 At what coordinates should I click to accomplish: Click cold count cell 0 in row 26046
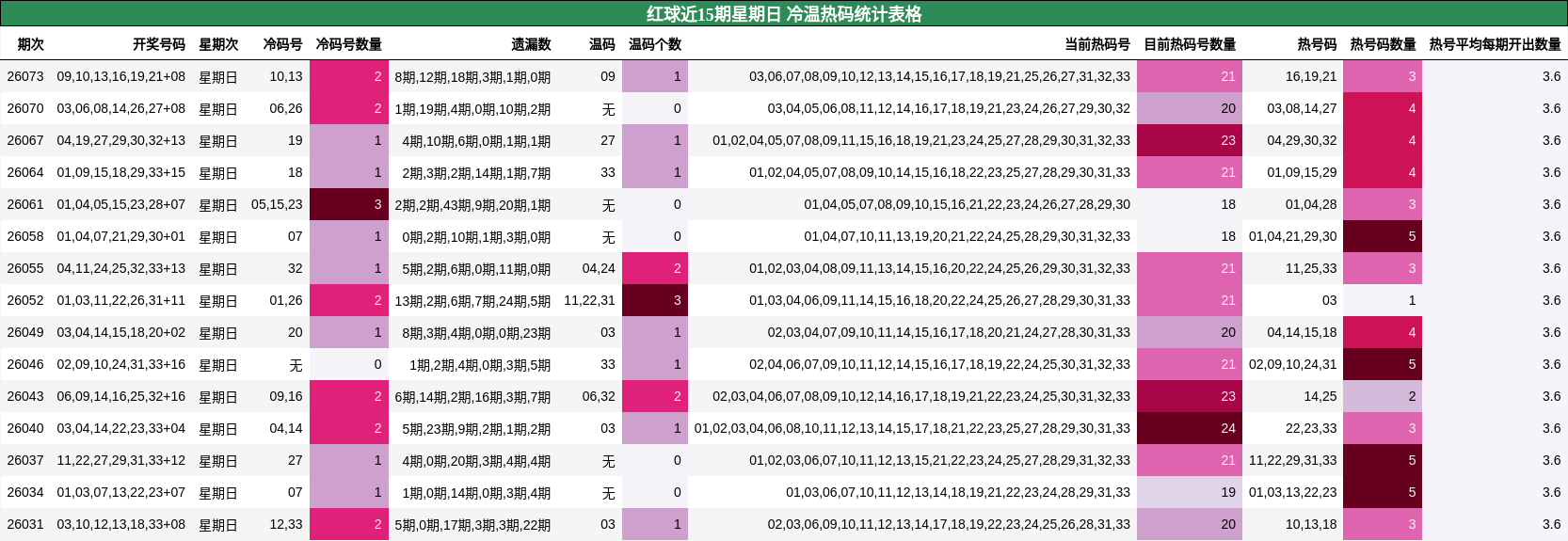coord(349,364)
